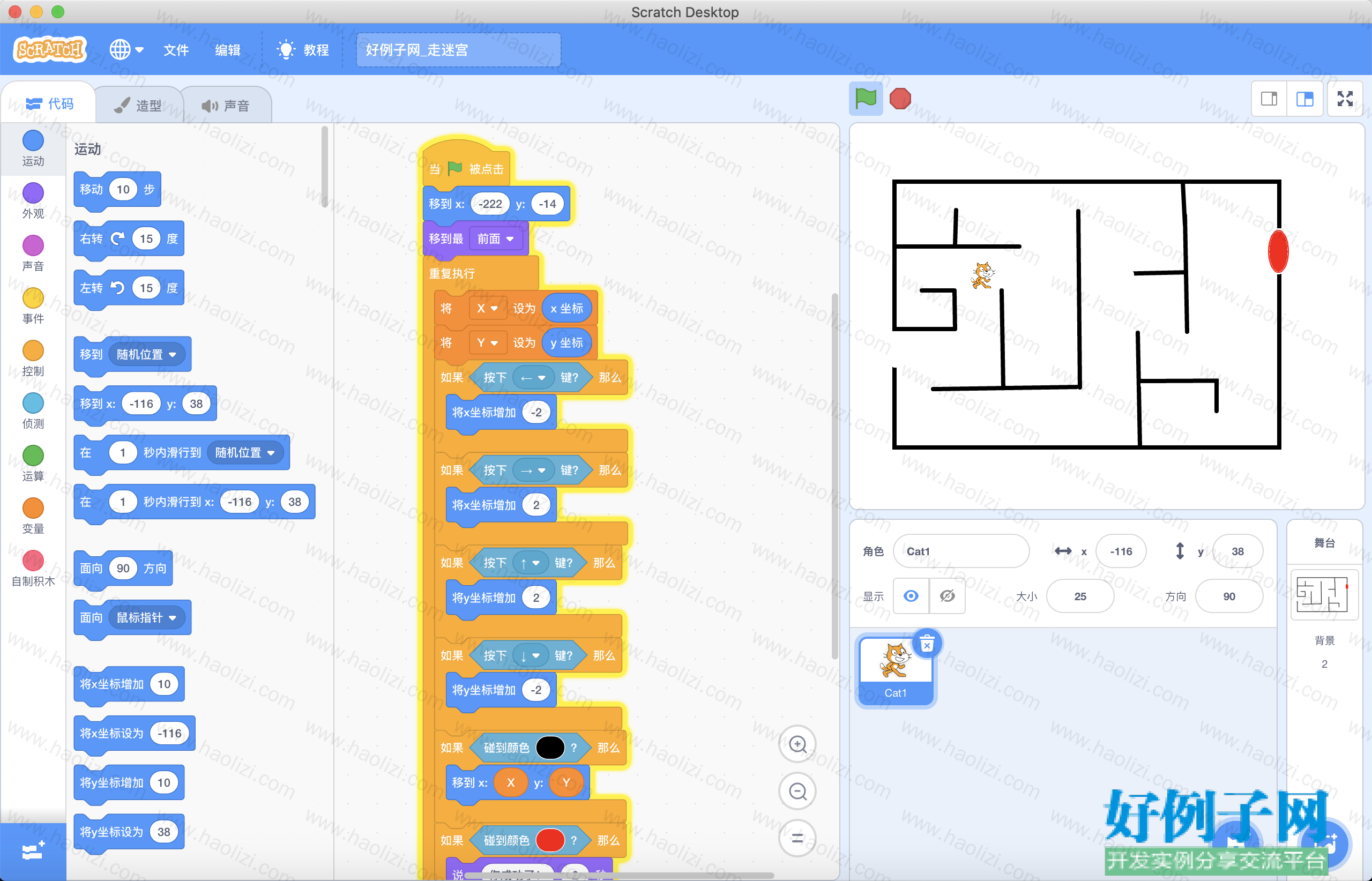Zoom in the code workspace
This screenshot has height=881, width=1372.
(x=797, y=744)
